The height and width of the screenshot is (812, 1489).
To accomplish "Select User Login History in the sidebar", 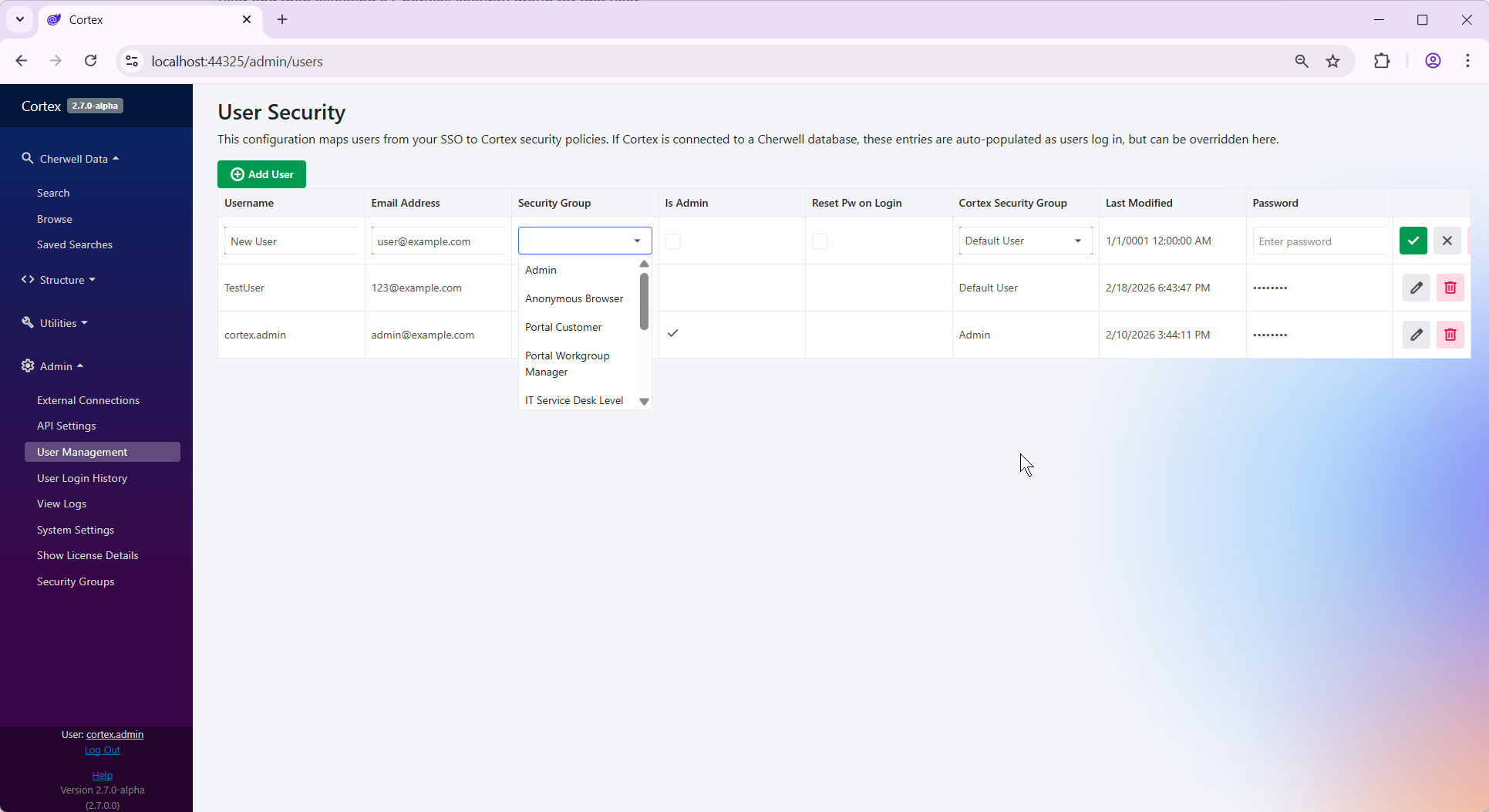I will pos(83,478).
